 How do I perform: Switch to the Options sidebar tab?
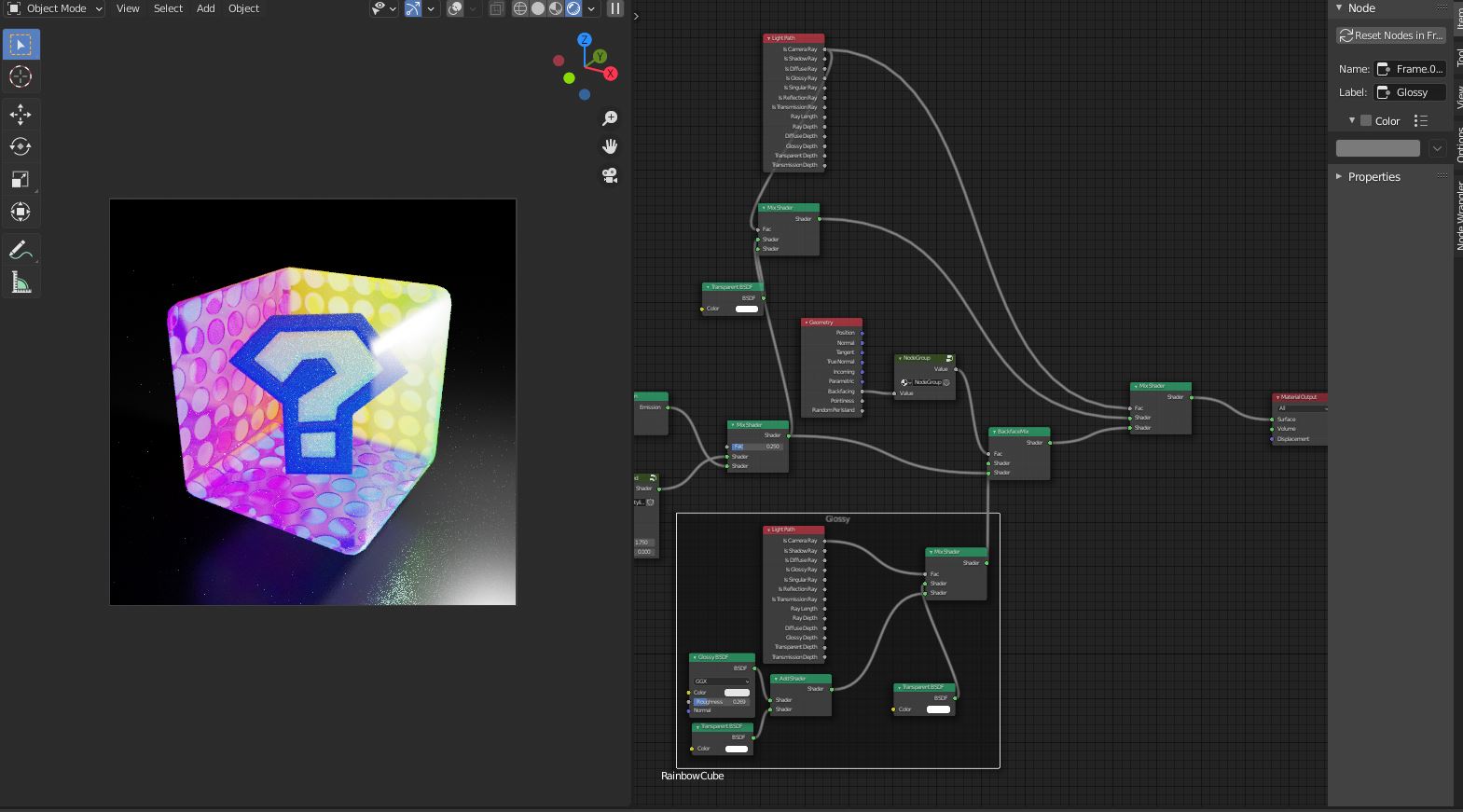1458,145
